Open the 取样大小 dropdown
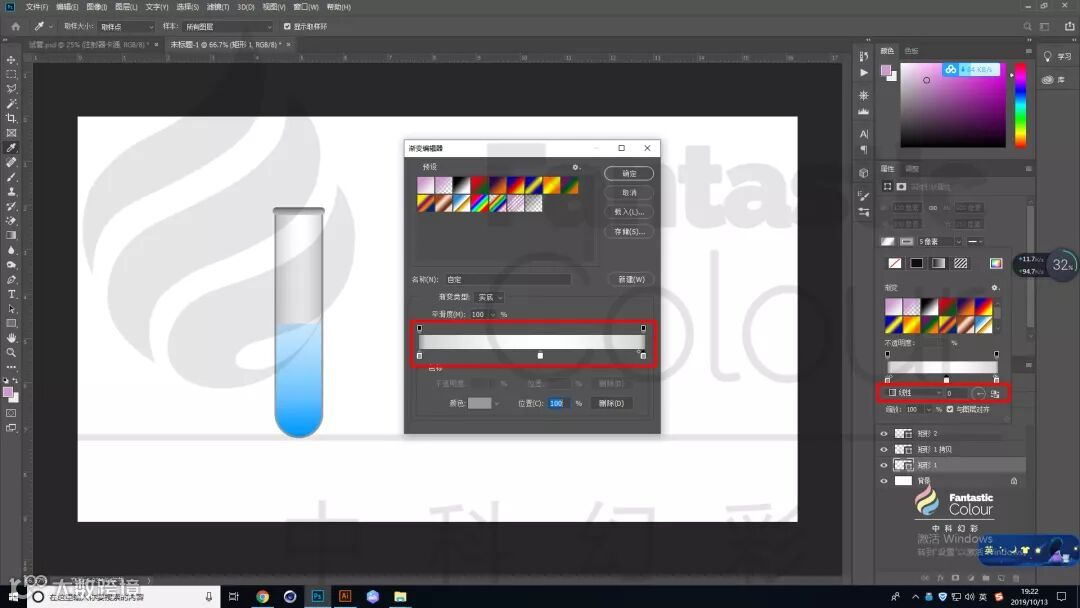Viewport: 1080px width, 608px height. coord(127,26)
